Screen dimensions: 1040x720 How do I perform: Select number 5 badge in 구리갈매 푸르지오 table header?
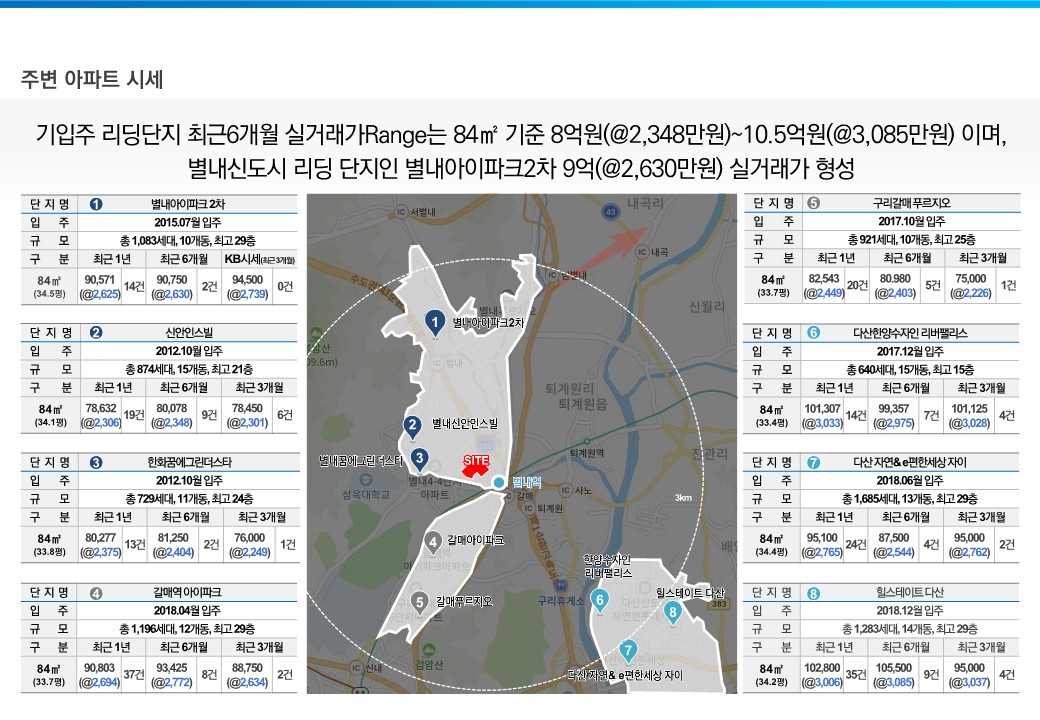(x=813, y=203)
